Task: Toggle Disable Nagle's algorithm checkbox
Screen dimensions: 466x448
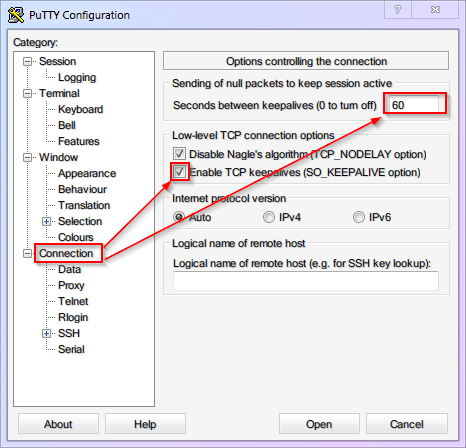Action: tap(179, 154)
